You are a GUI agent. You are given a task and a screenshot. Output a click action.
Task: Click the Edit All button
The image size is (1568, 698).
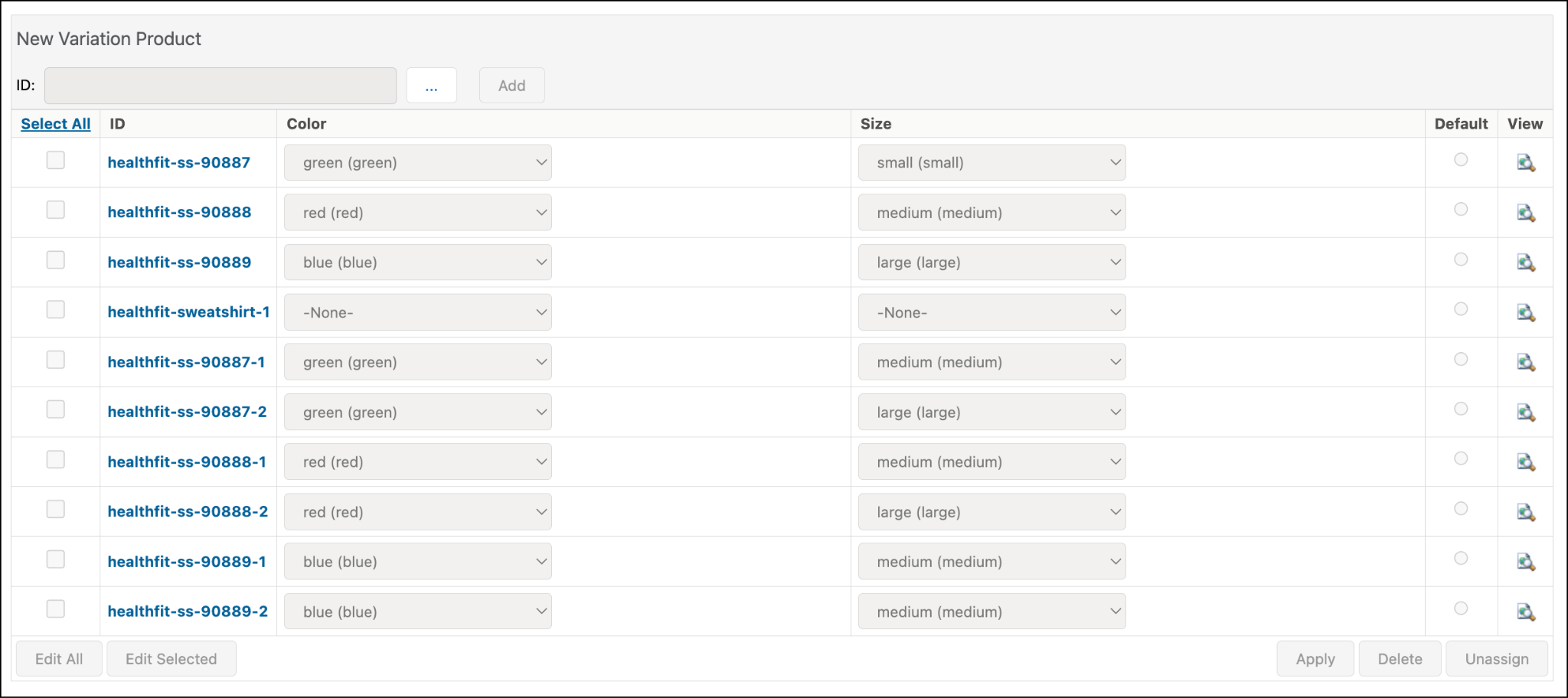coord(59,659)
